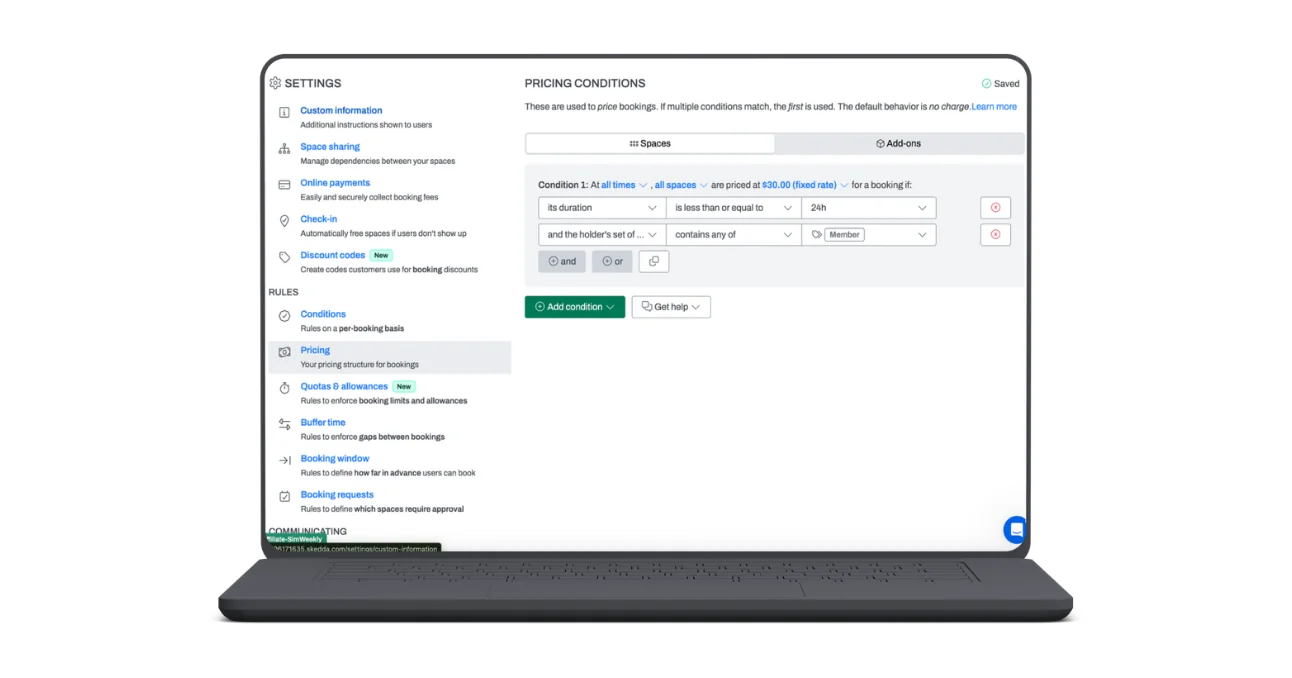
Task: Add an 'or' clause
Action: click(612, 261)
